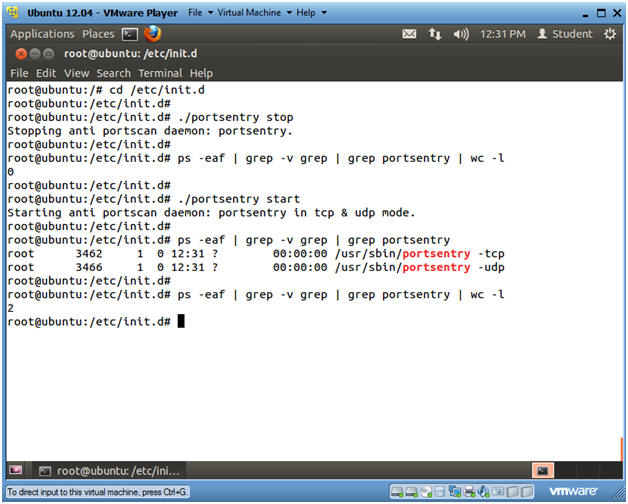Viewport: 628px width, 504px height.
Task: Click the CD/DVD drive device icon
Action: [x=426, y=492]
